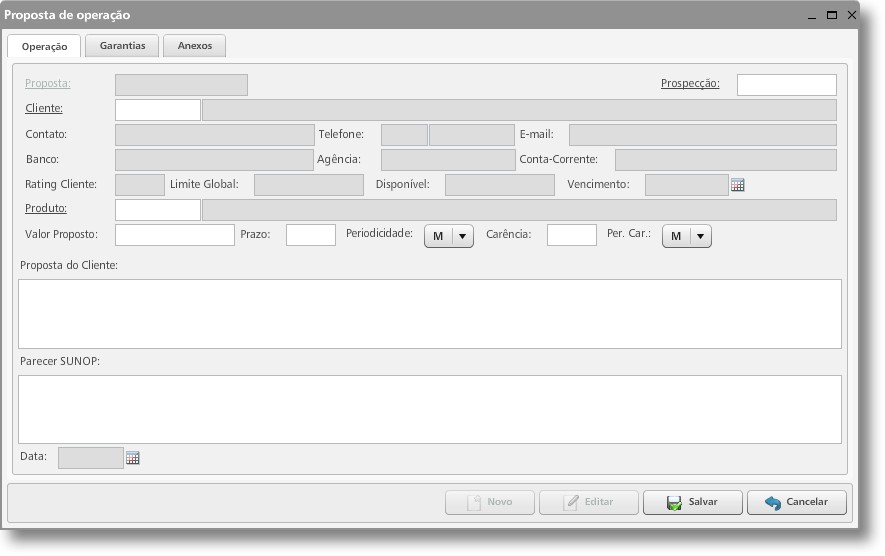Screen dimensions: 885x556
Task: Click the Rating Cliente label text
Action: [61, 184]
